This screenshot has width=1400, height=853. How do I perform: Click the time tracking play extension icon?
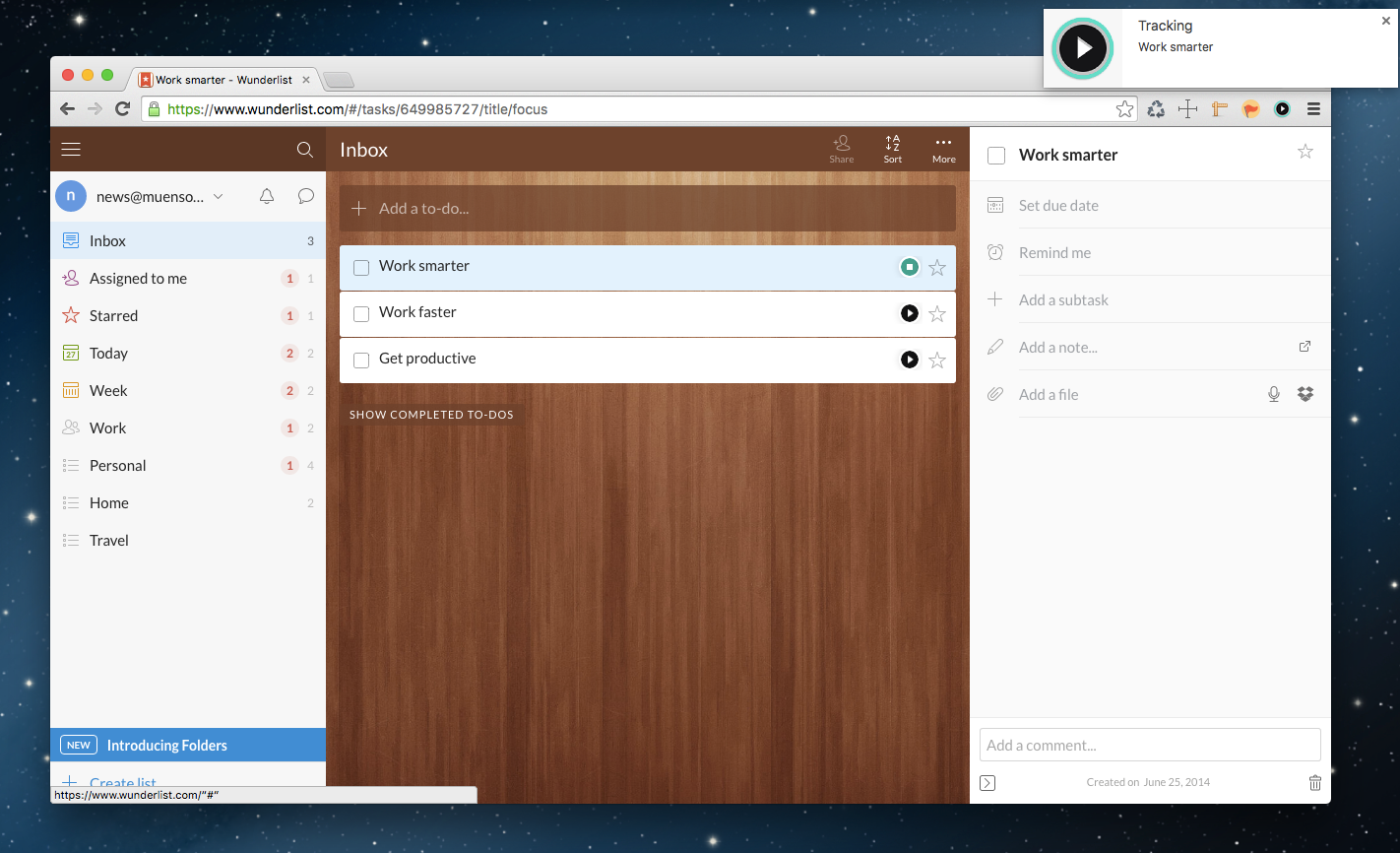(x=1282, y=109)
